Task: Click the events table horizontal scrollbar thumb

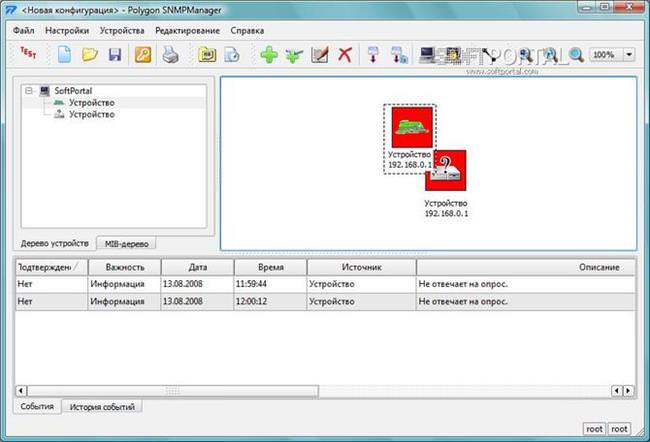Action: click(x=173, y=391)
